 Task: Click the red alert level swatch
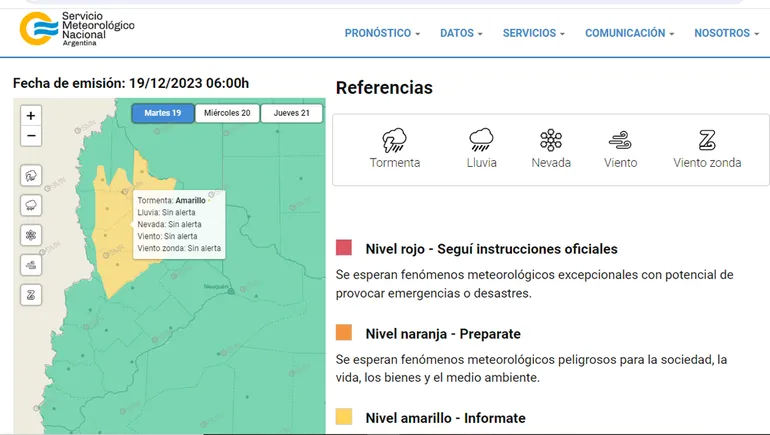coord(344,247)
